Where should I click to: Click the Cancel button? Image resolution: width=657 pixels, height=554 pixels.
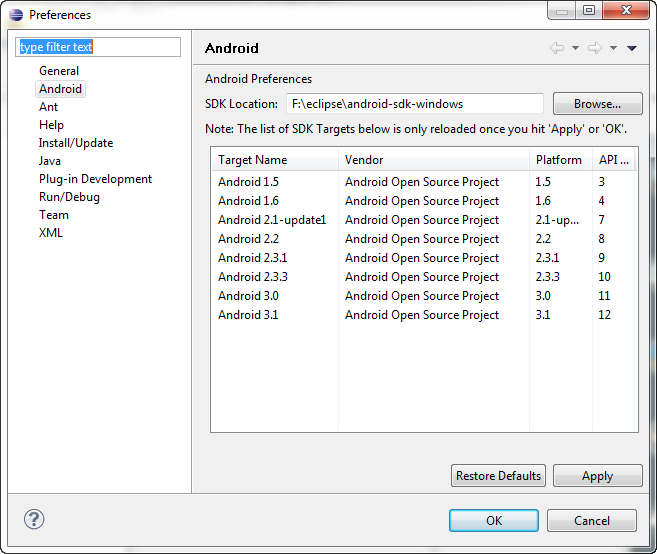[x=592, y=520]
